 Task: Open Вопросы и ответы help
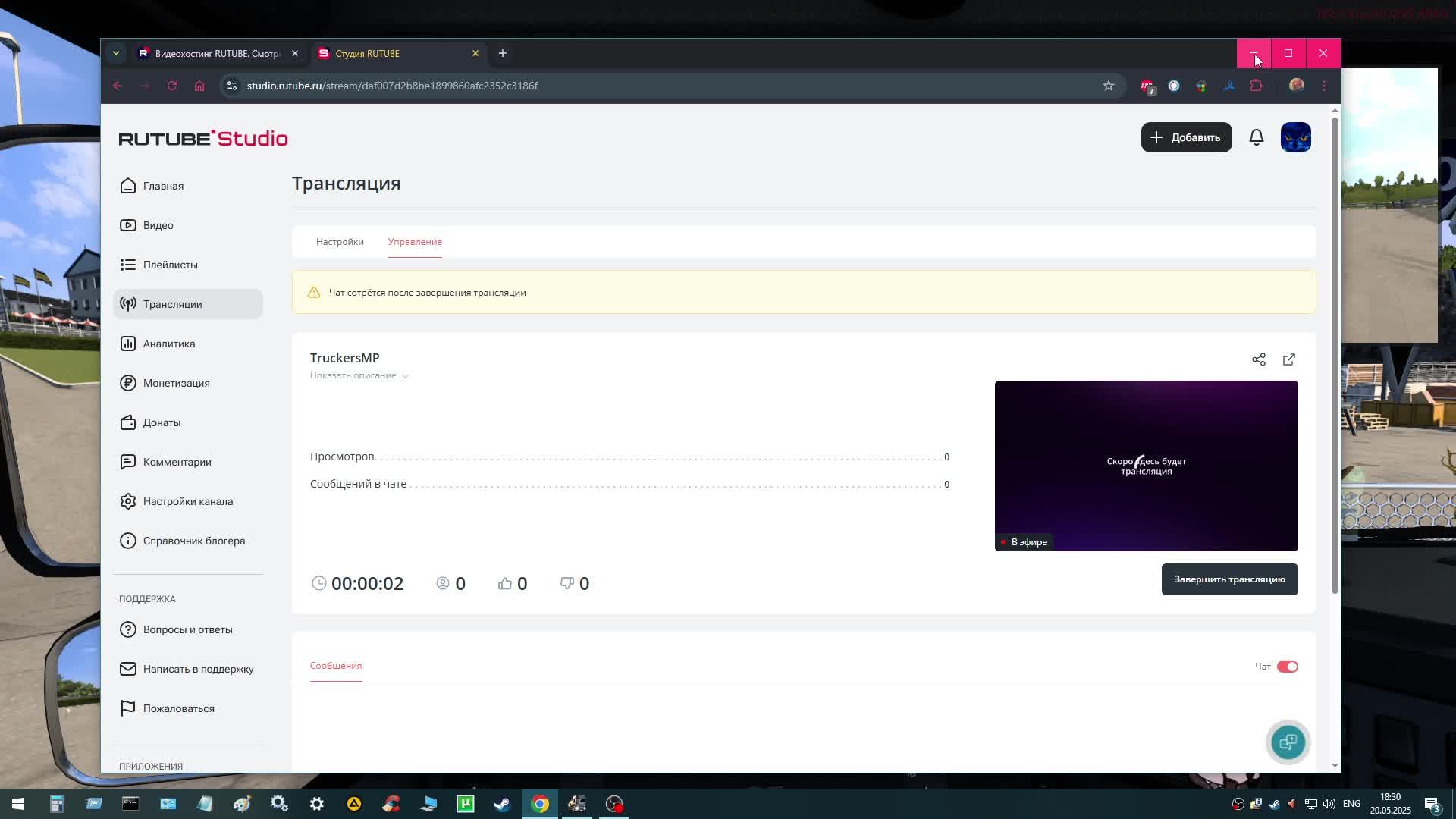187,629
